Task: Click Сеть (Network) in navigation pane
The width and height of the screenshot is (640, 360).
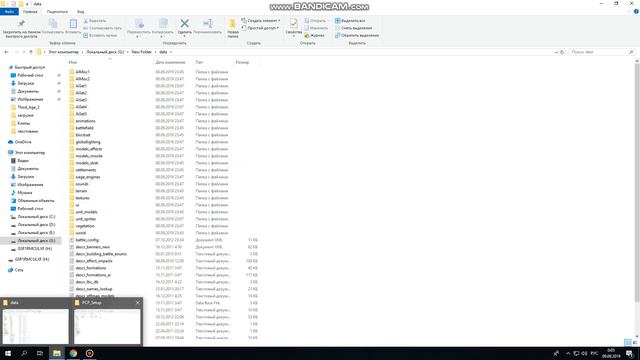Action: tap(19, 270)
